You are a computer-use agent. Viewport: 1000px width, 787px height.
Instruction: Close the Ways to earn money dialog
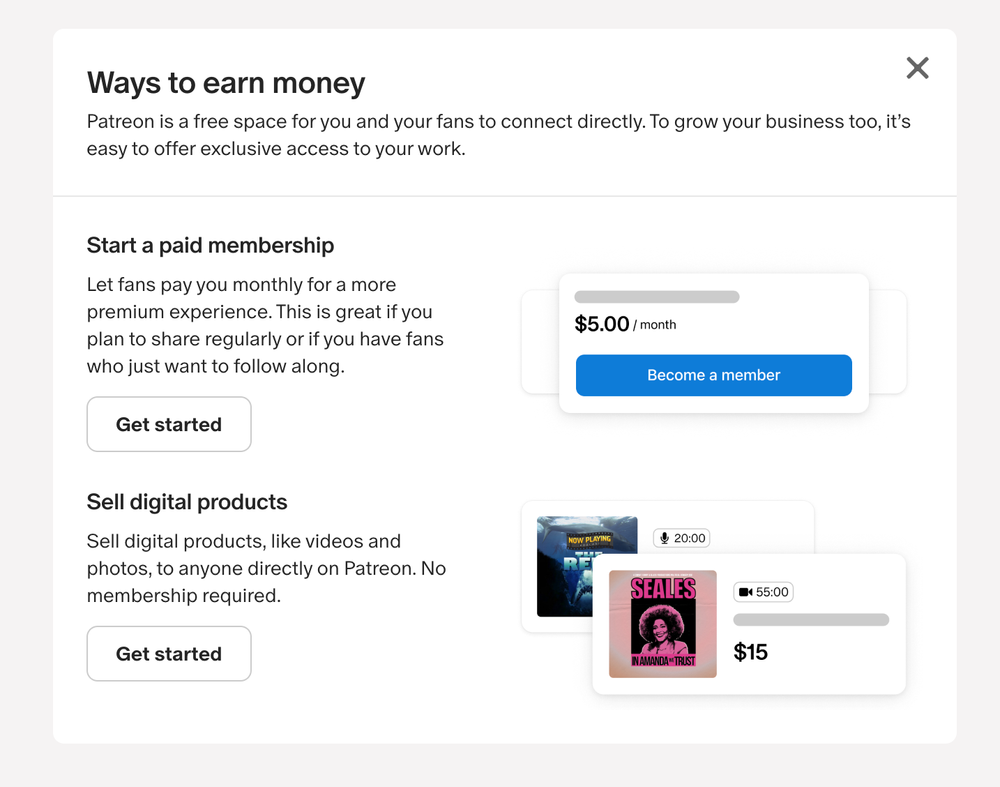917,68
